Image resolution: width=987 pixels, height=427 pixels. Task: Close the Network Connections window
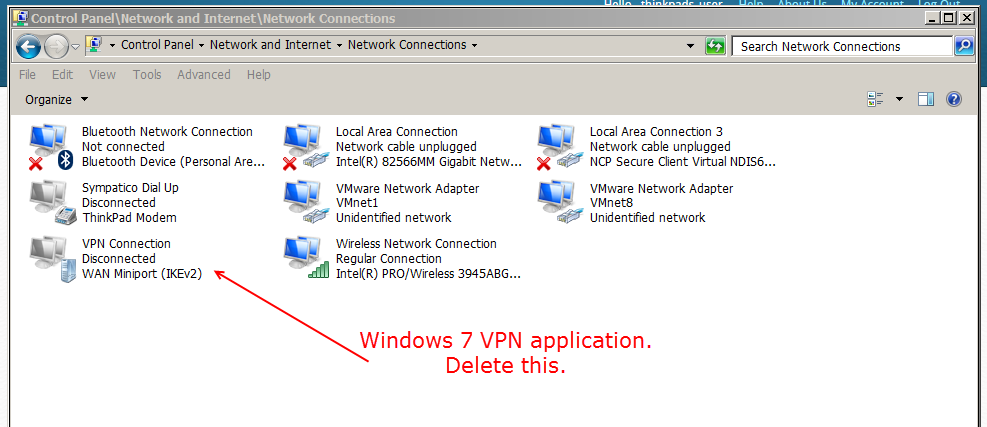point(966,18)
